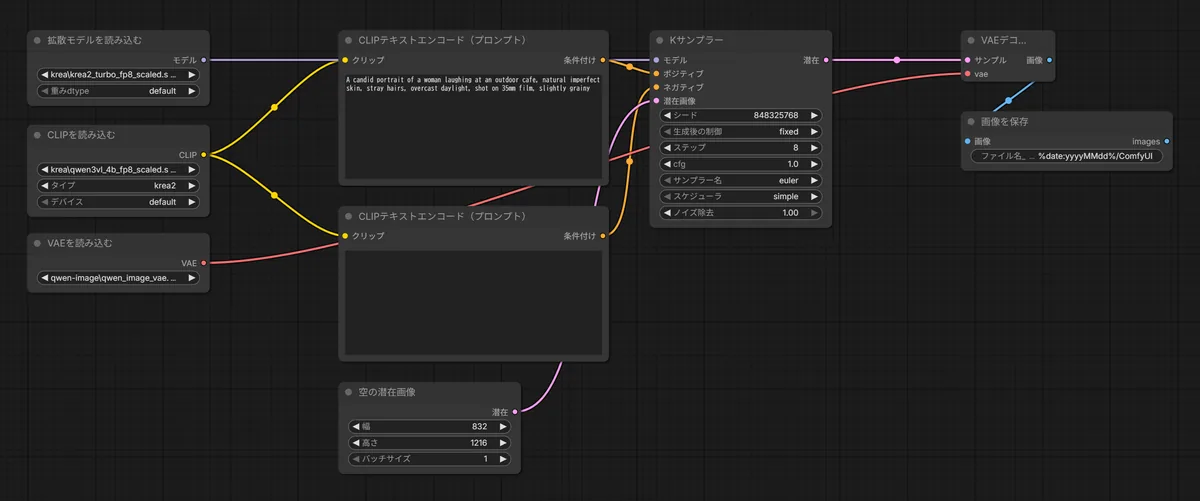
Task: Increase 幅 with its right arrow
Action: tap(503, 427)
